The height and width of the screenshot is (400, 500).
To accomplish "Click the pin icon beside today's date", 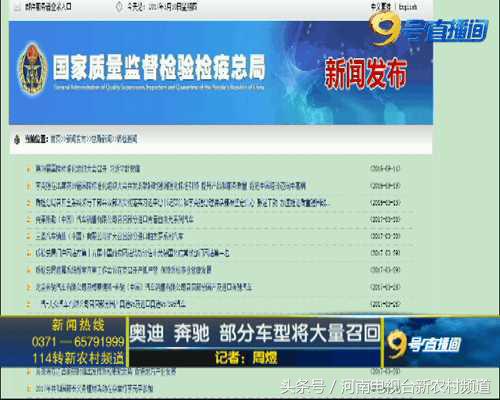I will click(119, 7).
